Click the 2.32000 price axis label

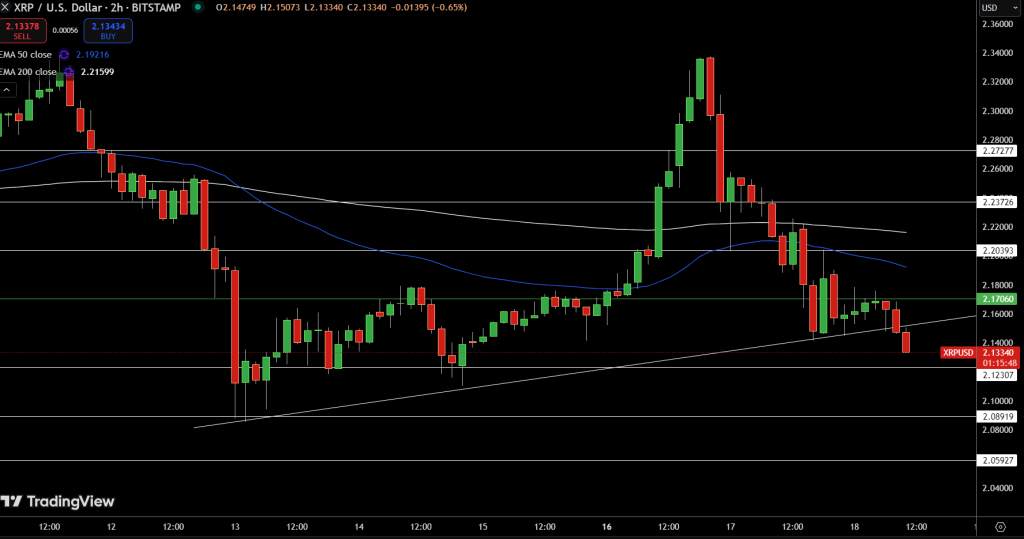point(998,82)
